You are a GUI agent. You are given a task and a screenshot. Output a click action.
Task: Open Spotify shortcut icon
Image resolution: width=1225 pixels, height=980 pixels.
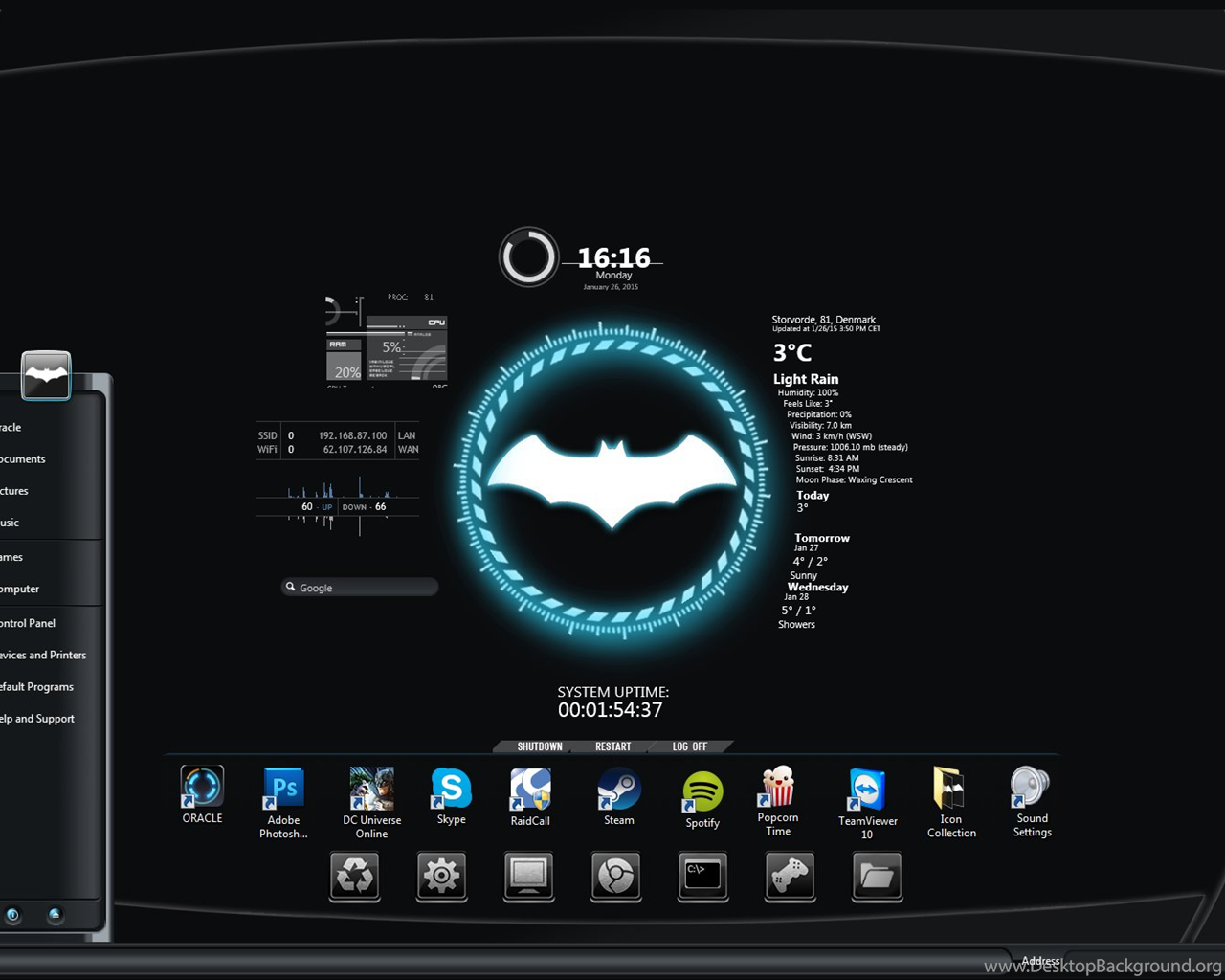coord(702,791)
